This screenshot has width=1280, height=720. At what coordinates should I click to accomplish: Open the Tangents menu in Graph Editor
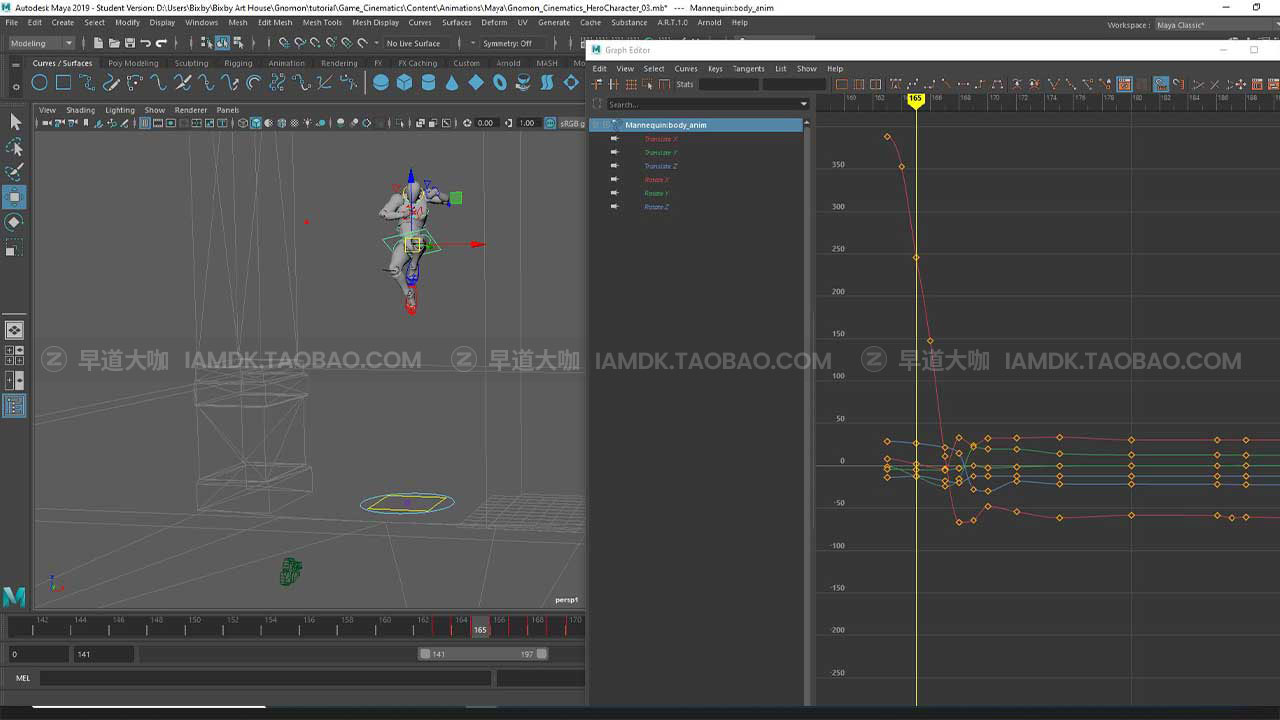[748, 69]
